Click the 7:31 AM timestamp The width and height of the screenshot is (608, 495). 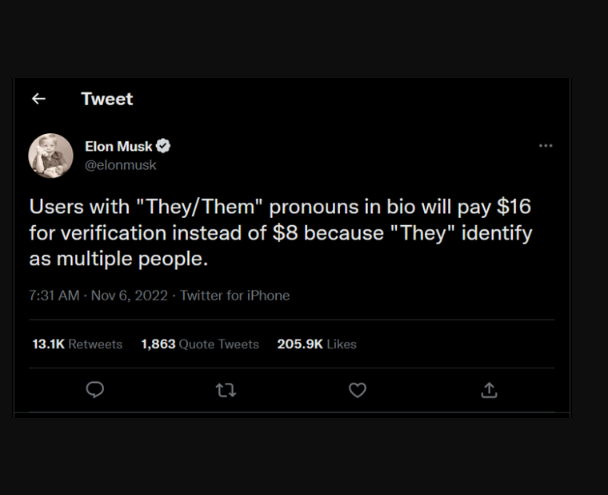coord(55,295)
